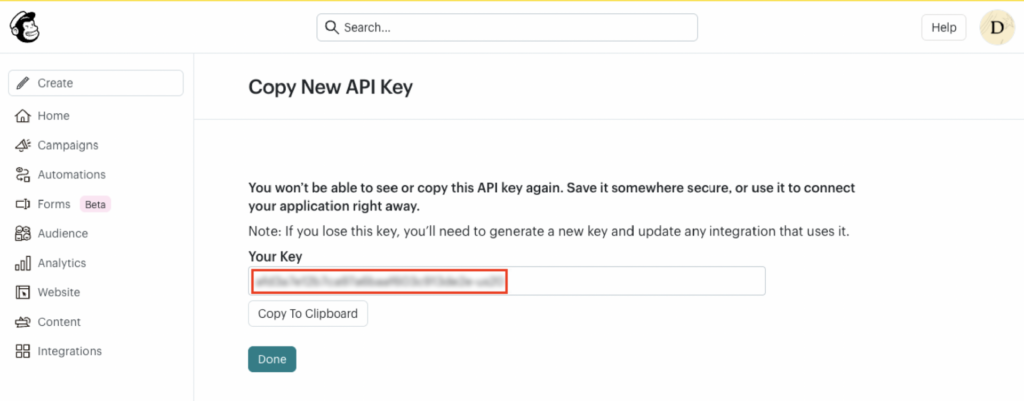
Task: Click the Mailchimp logo icon
Action: (23, 27)
